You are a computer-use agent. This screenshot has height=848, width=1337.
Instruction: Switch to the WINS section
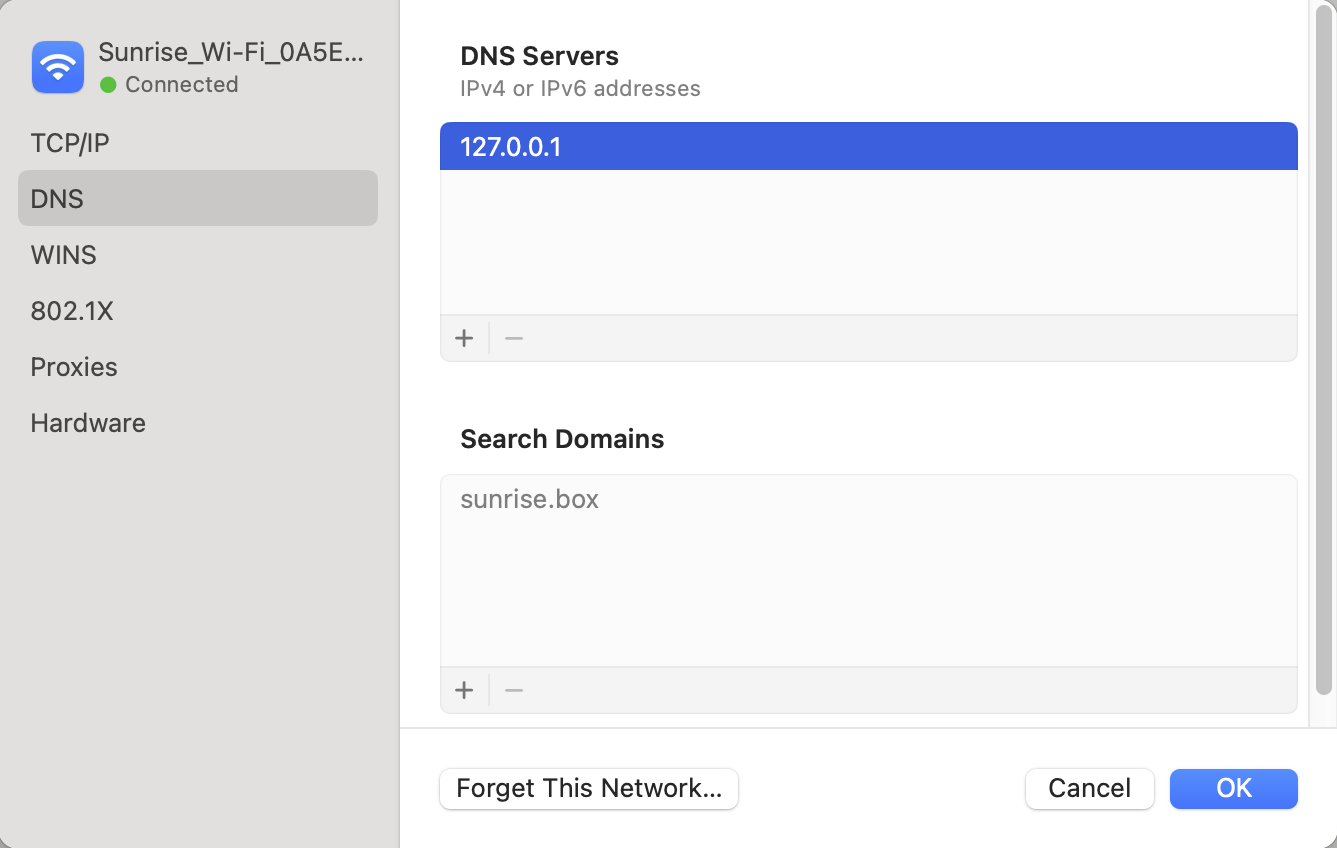(x=63, y=255)
